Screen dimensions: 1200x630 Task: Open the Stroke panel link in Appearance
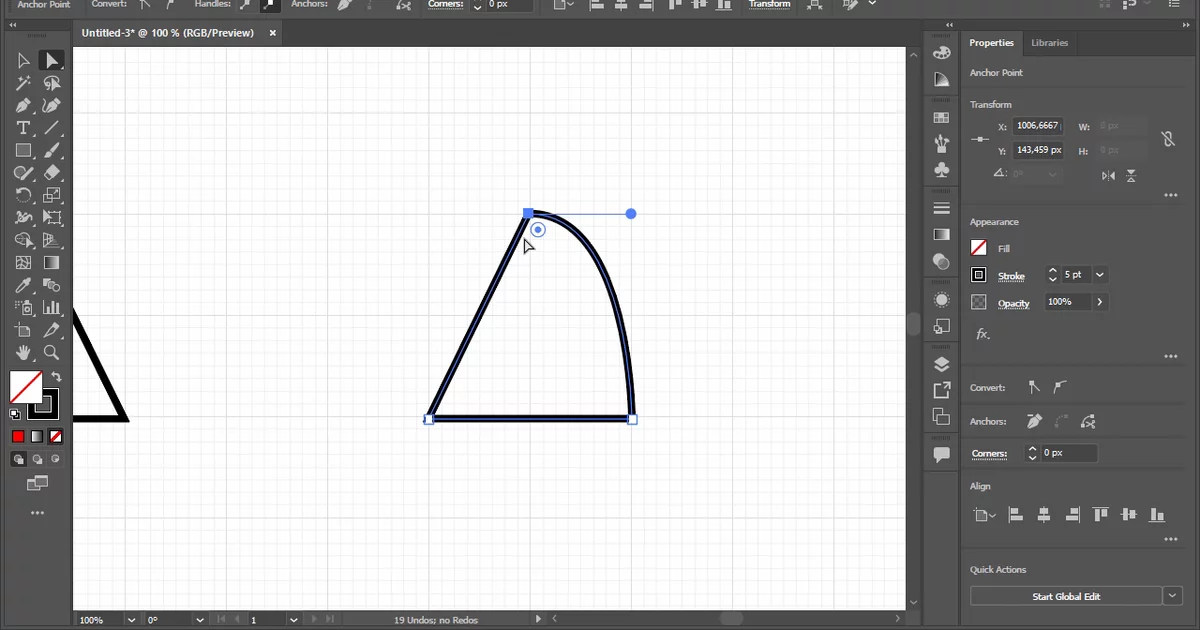click(x=1011, y=276)
